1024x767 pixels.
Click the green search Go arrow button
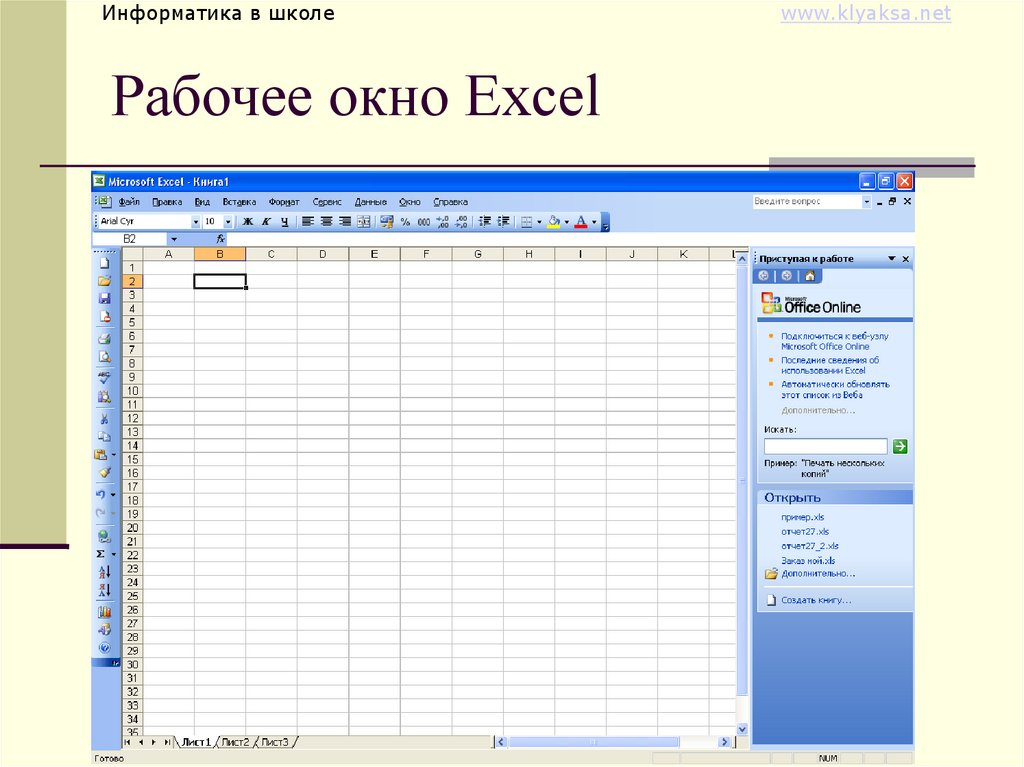900,446
